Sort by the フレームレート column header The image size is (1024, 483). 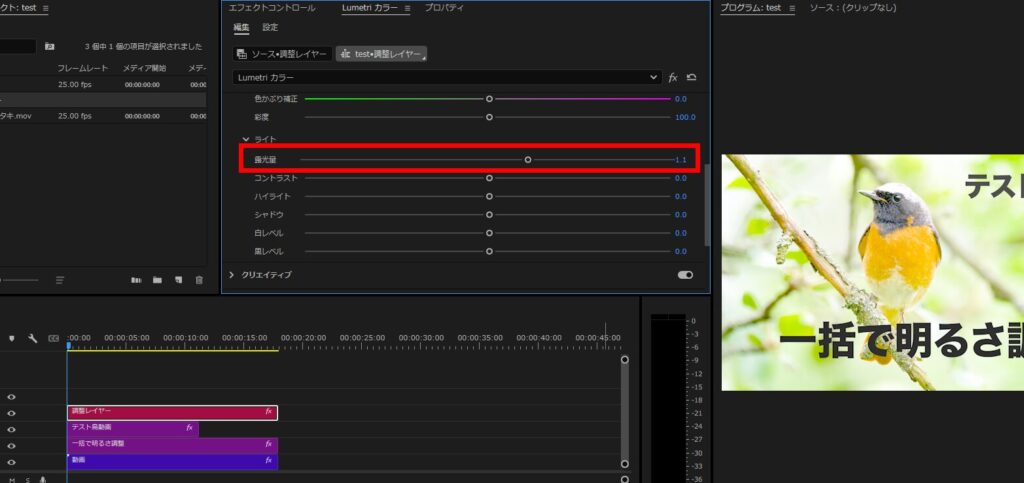[83, 69]
